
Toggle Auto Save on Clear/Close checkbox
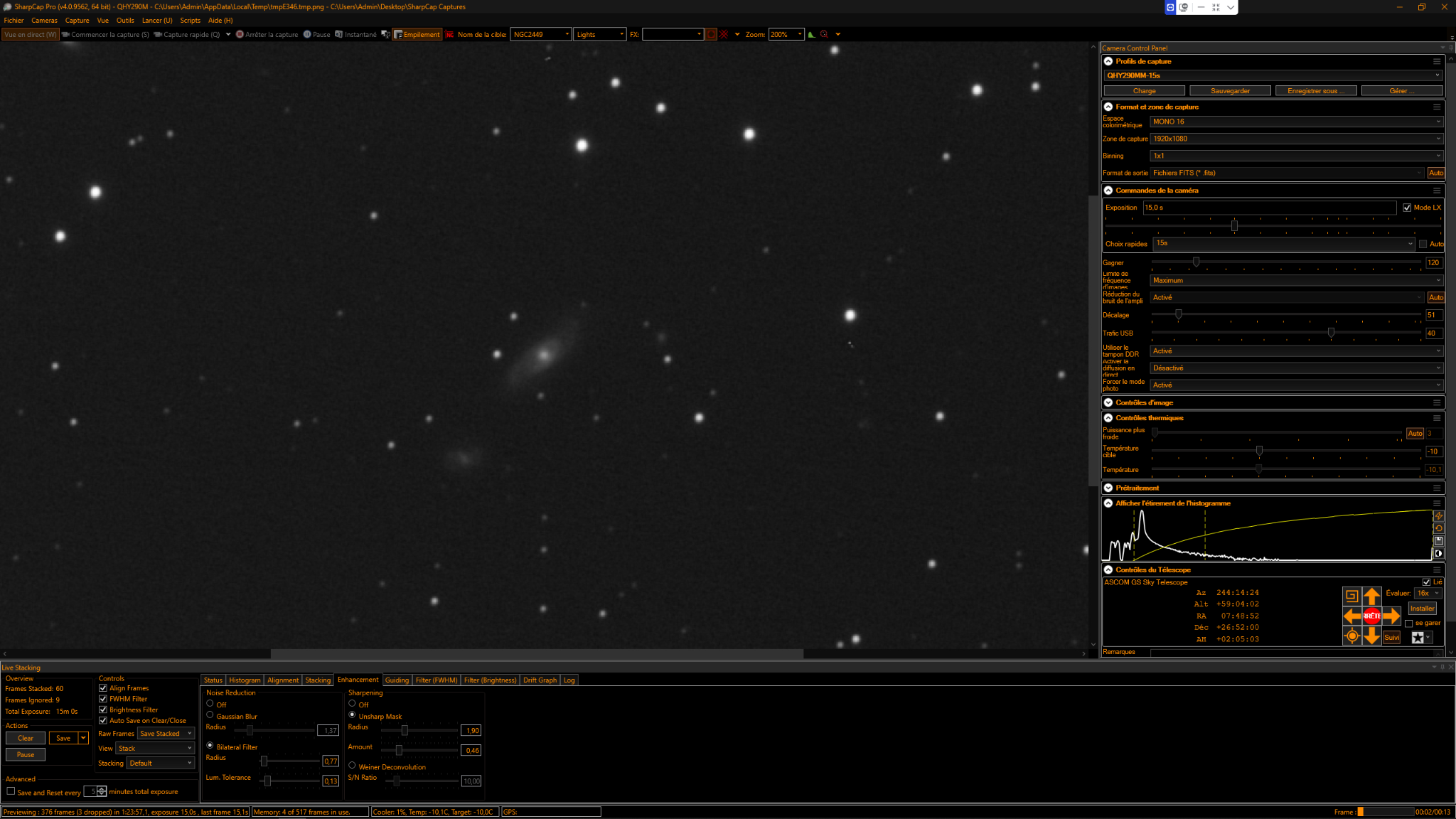coord(103,720)
